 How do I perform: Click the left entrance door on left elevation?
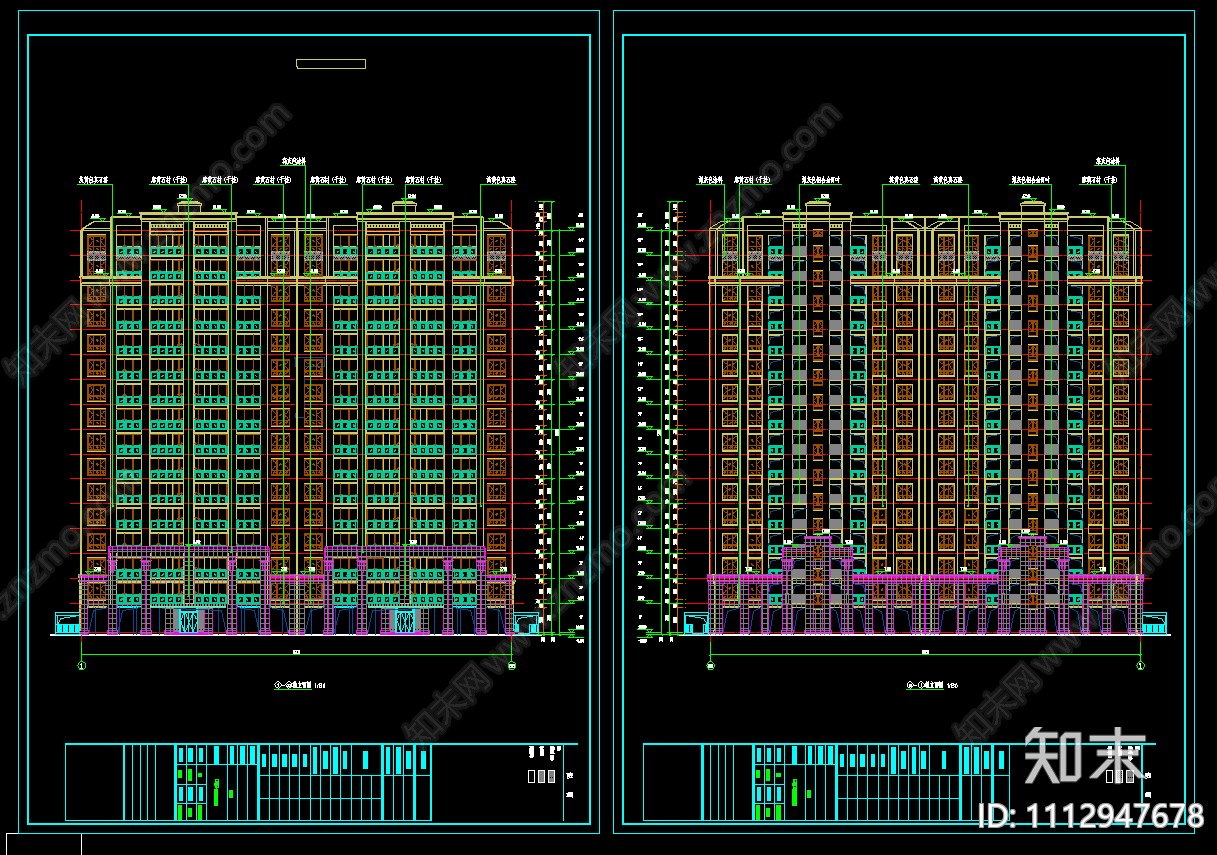tap(188, 622)
